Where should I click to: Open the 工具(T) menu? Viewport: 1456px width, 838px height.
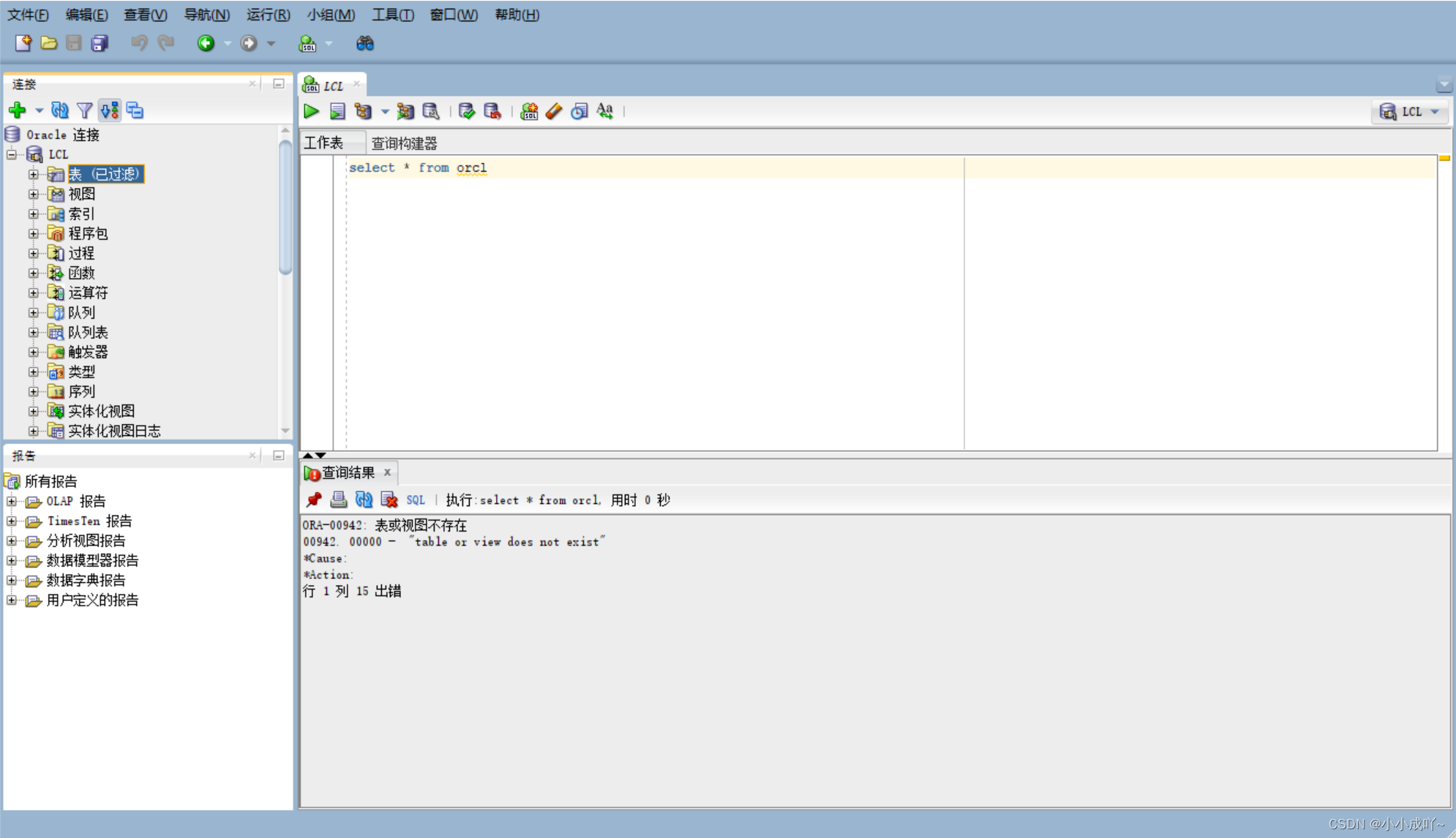392,15
